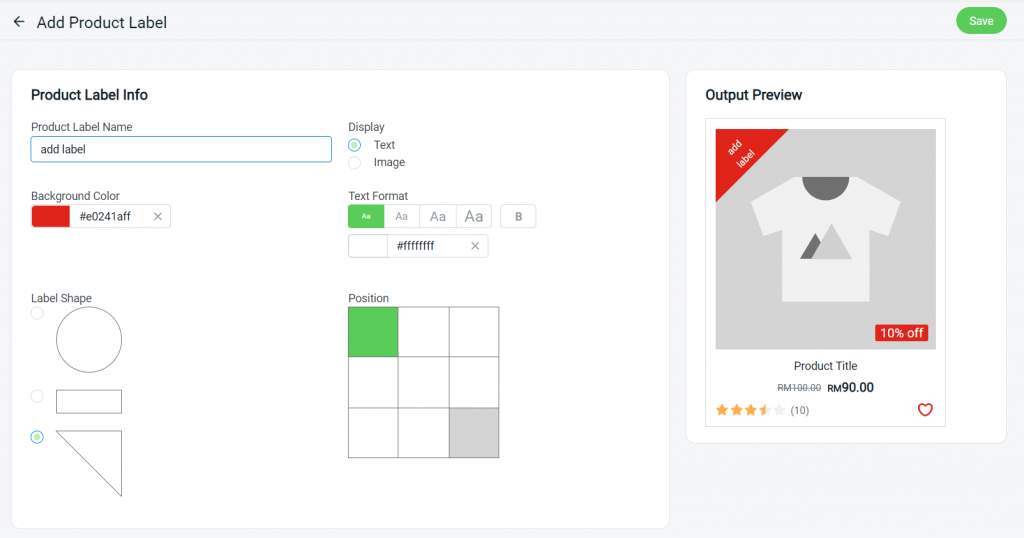The width and height of the screenshot is (1024, 538).
Task: Click the Product Label Name field
Action: point(181,150)
